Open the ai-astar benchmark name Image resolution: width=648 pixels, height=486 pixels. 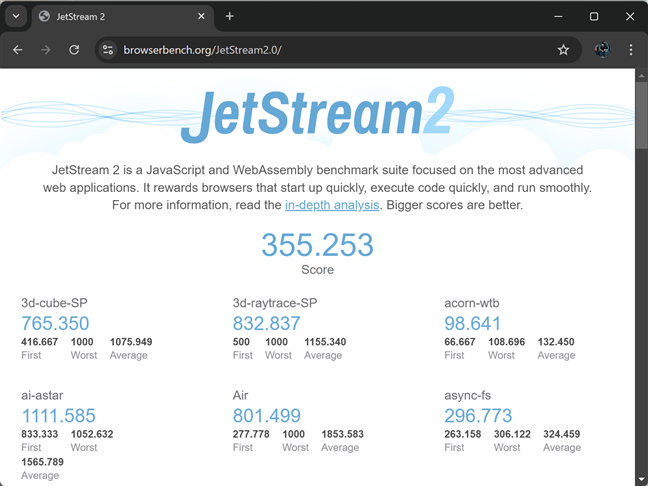(42, 395)
